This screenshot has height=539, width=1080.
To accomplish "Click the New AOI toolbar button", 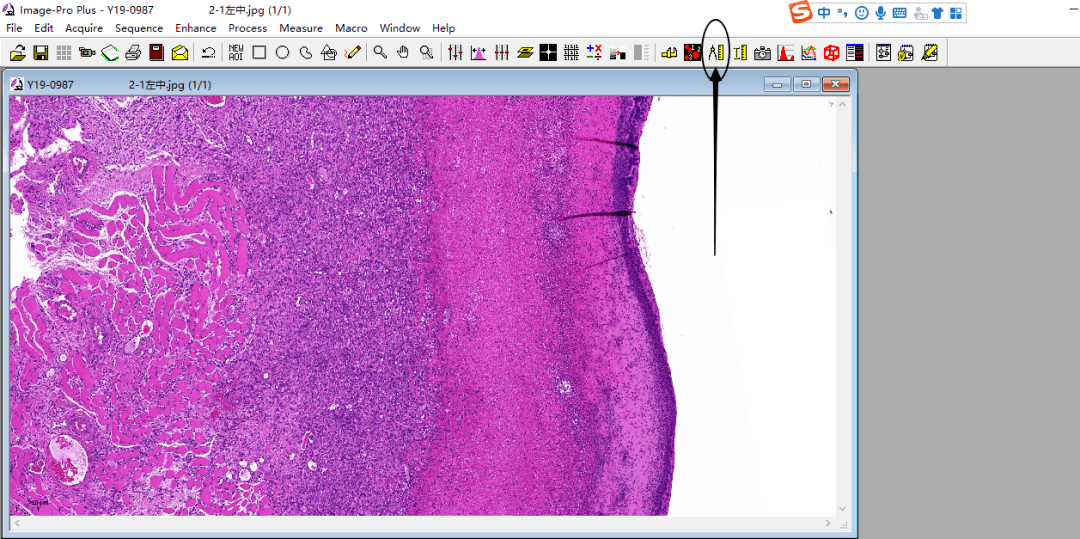I will point(236,53).
